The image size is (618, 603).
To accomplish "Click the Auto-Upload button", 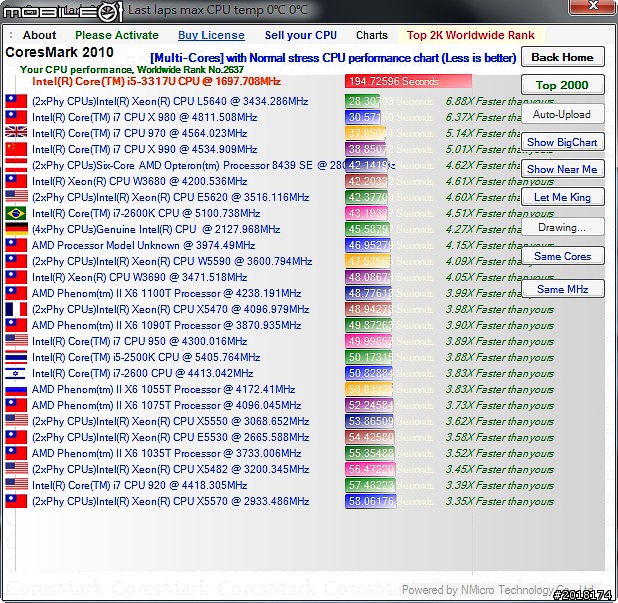I will pyautogui.click(x=562, y=114).
